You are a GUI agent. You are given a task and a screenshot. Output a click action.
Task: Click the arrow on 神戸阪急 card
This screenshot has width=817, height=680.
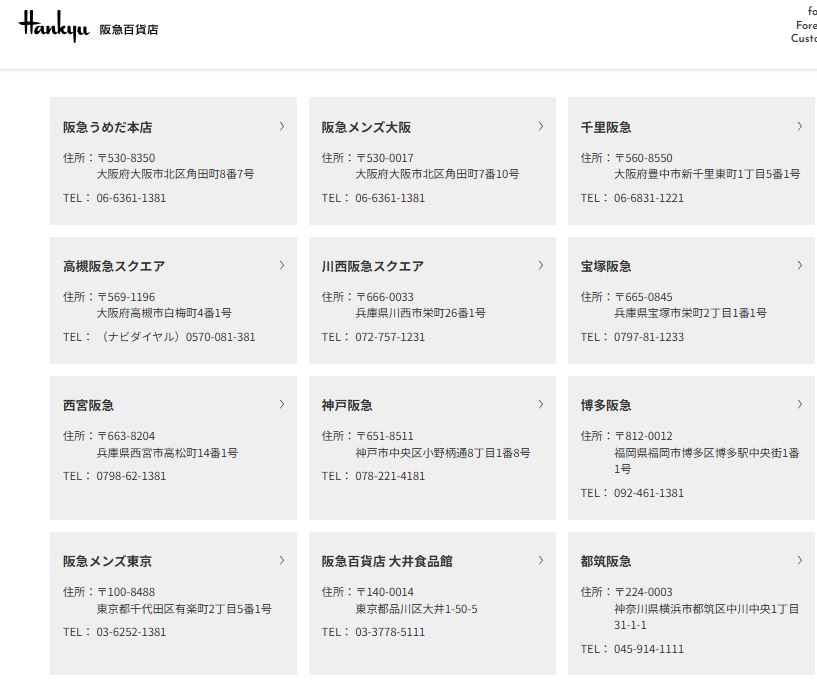pos(541,404)
